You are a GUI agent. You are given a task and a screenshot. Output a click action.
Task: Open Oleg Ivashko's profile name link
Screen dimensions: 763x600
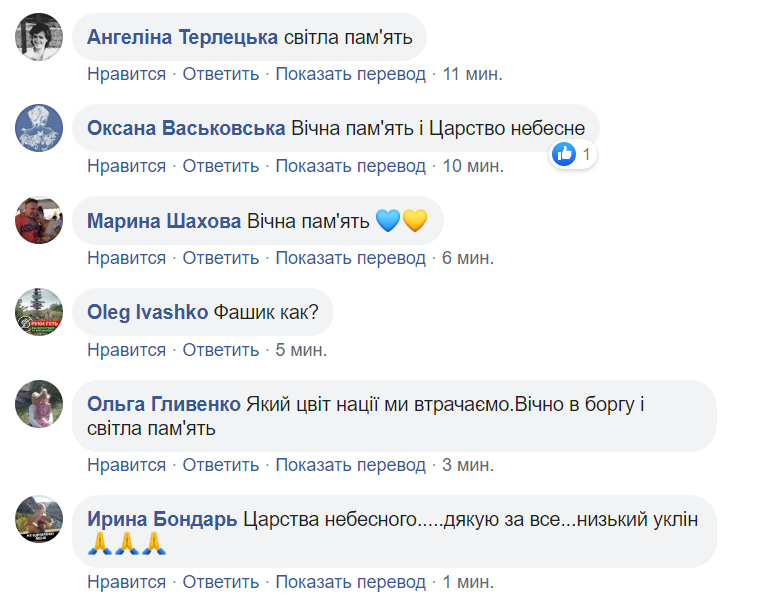click(149, 313)
